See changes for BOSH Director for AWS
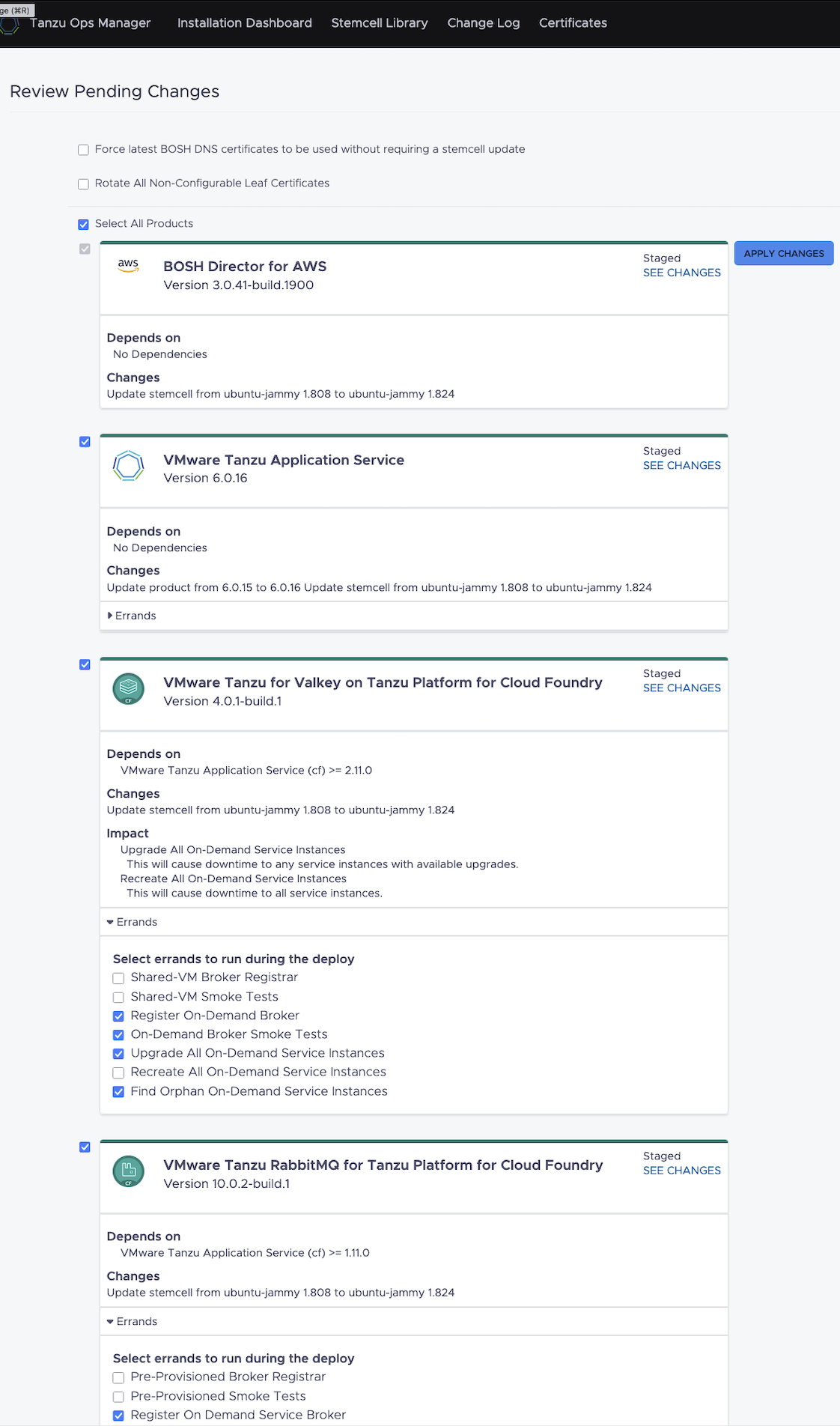 click(x=681, y=273)
